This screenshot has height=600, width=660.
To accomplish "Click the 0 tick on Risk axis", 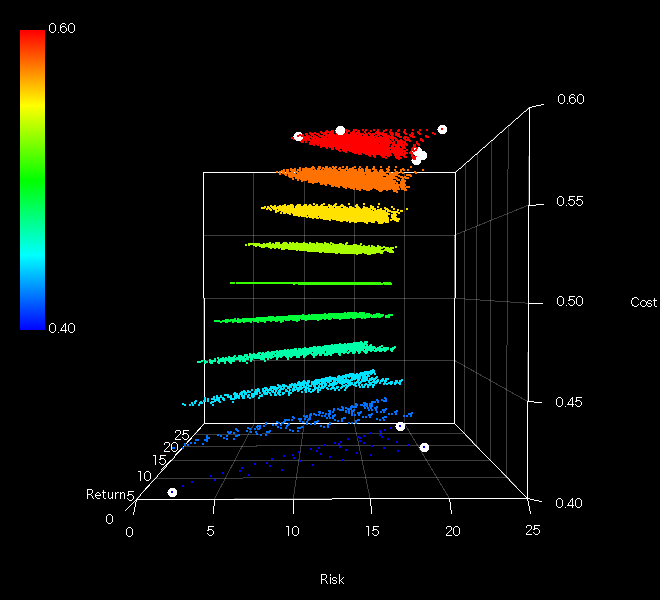I will click(x=130, y=532).
